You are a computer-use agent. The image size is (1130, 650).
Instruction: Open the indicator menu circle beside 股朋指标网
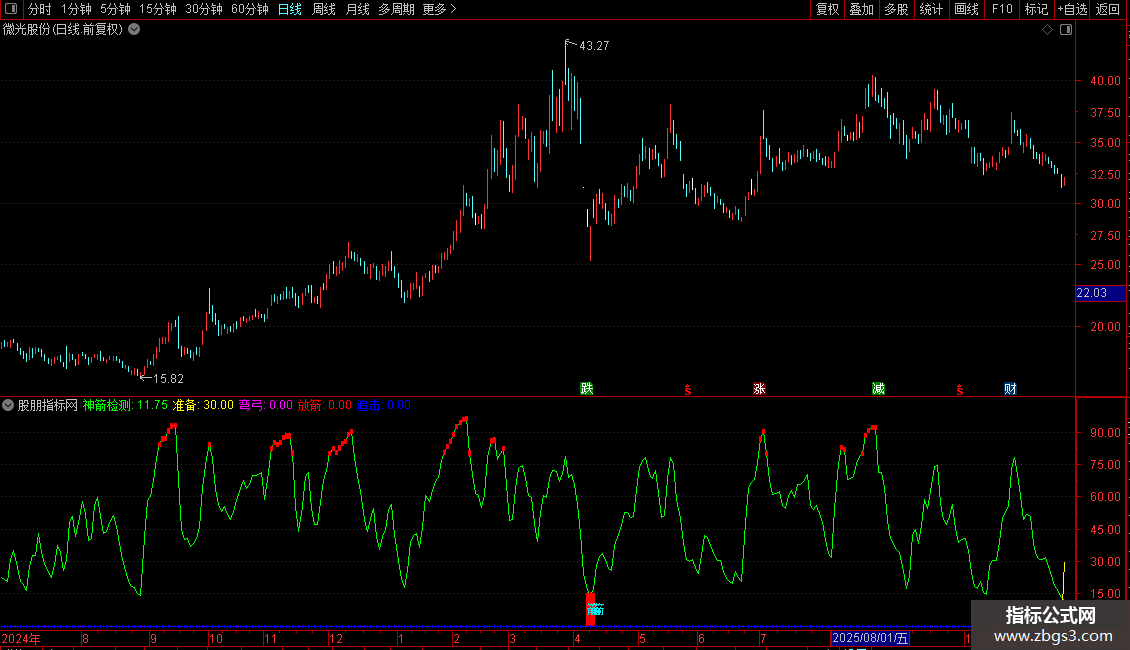point(8,405)
